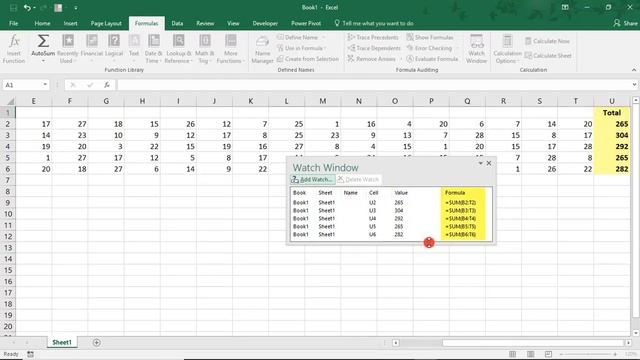Open Logical functions list
Screen dimensions: 640x360
(x=114, y=49)
